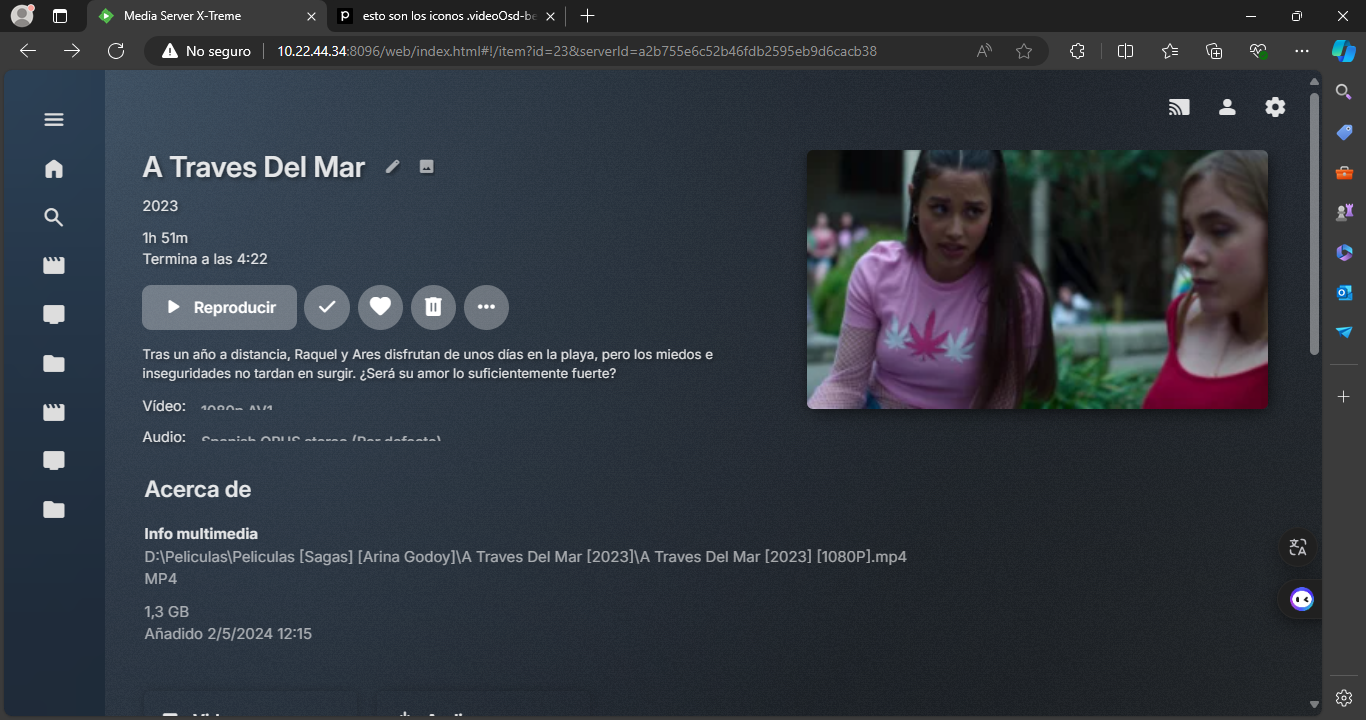The width and height of the screenshot is (1366, 720).
Task: Open the server settings gear
Action: [1275, 107]
